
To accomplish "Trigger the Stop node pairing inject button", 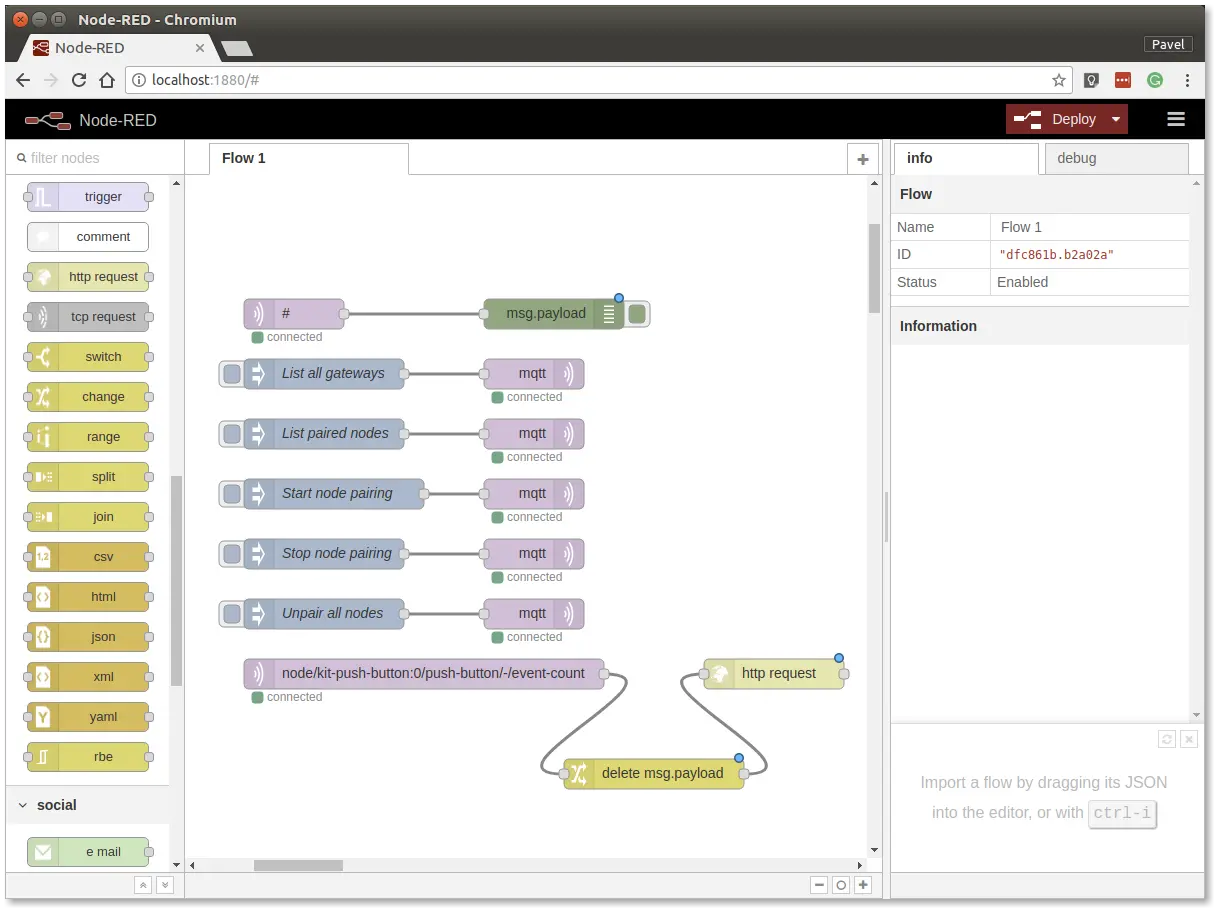I will coord(232,554).
